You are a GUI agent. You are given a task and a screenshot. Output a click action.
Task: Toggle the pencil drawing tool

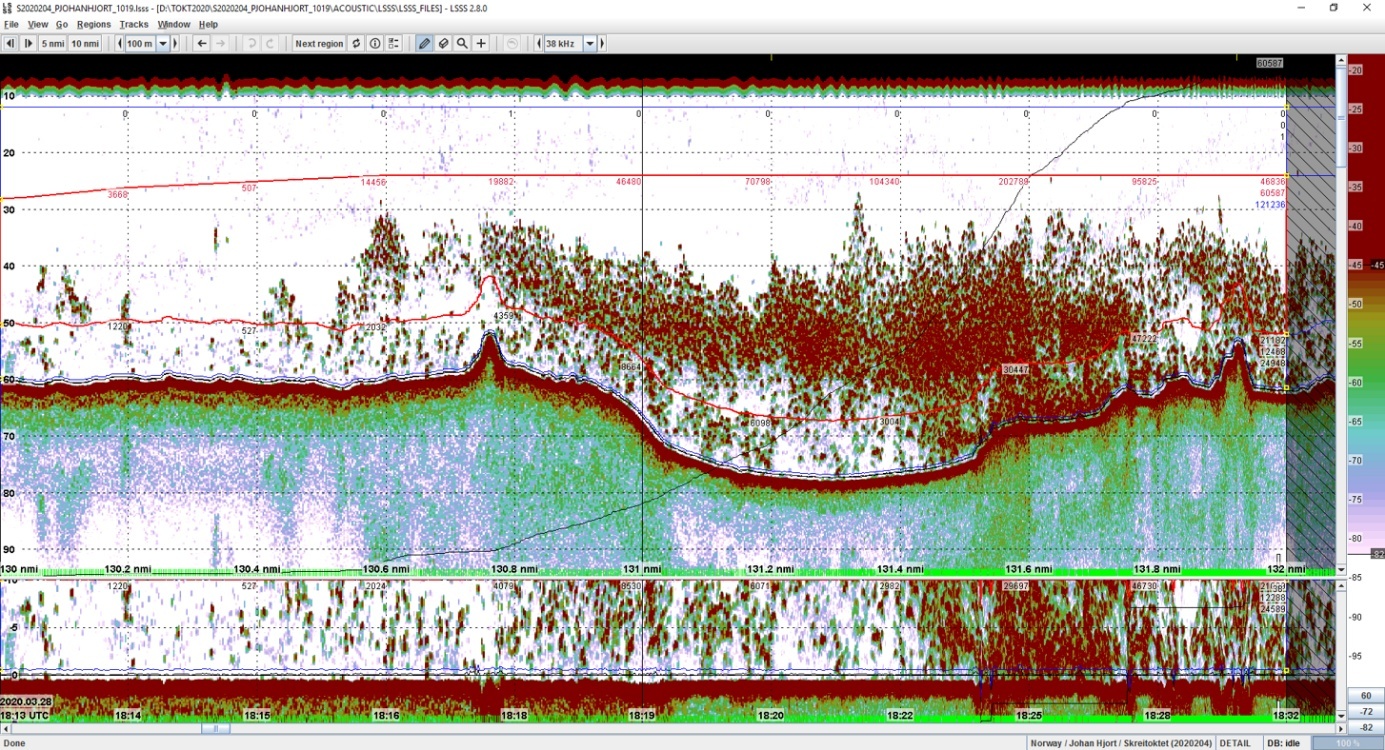(425, 44)
